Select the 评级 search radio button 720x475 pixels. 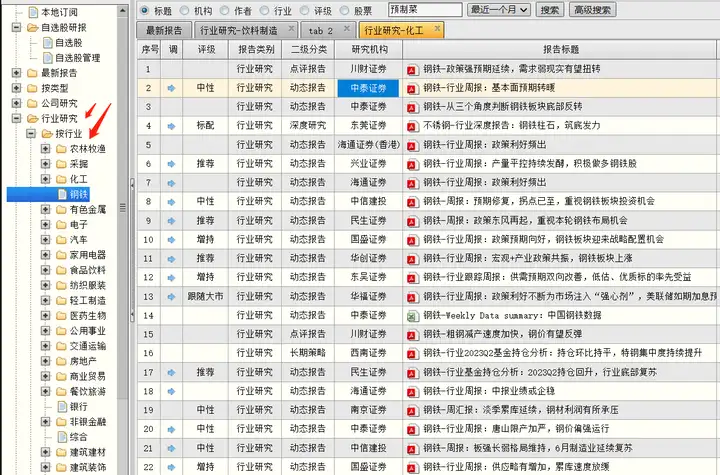coord(304,10)
